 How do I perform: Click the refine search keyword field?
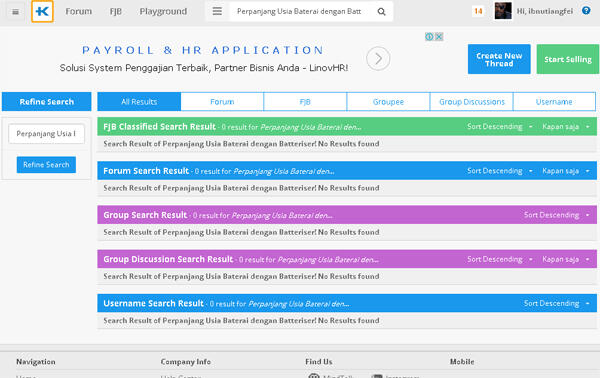(x=46, y=134)
